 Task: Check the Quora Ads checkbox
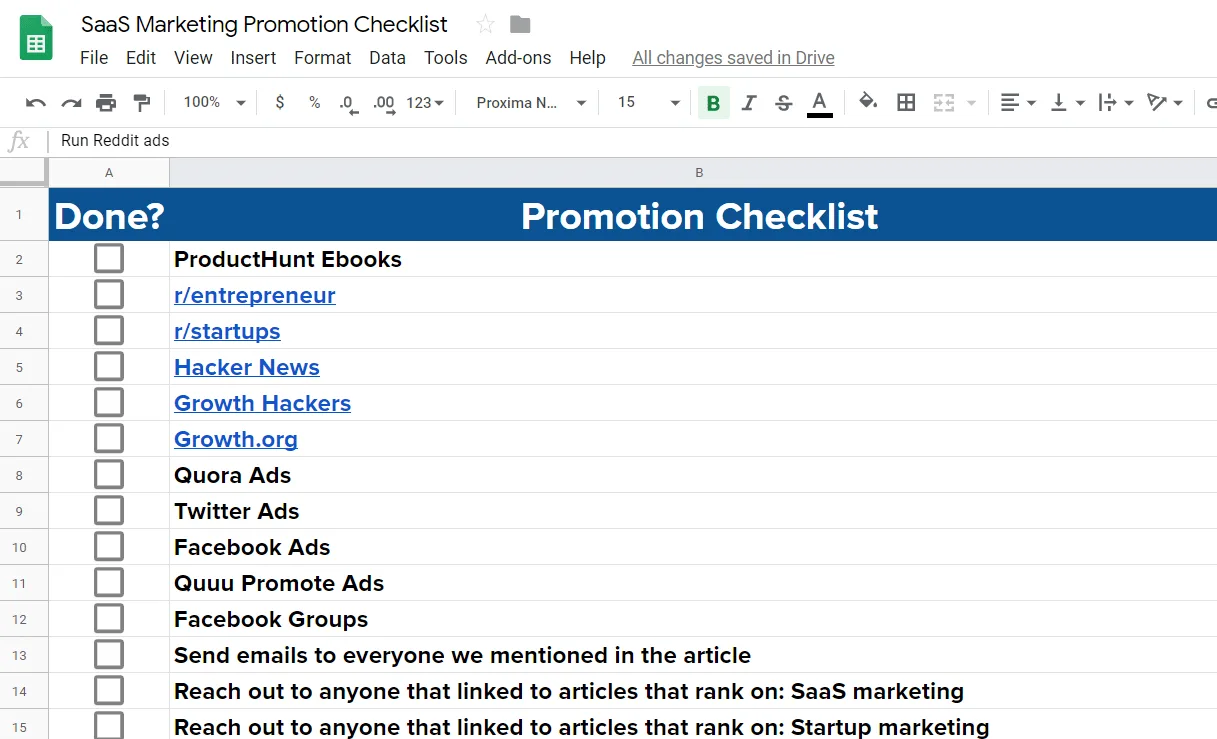(x=109, y=475)
